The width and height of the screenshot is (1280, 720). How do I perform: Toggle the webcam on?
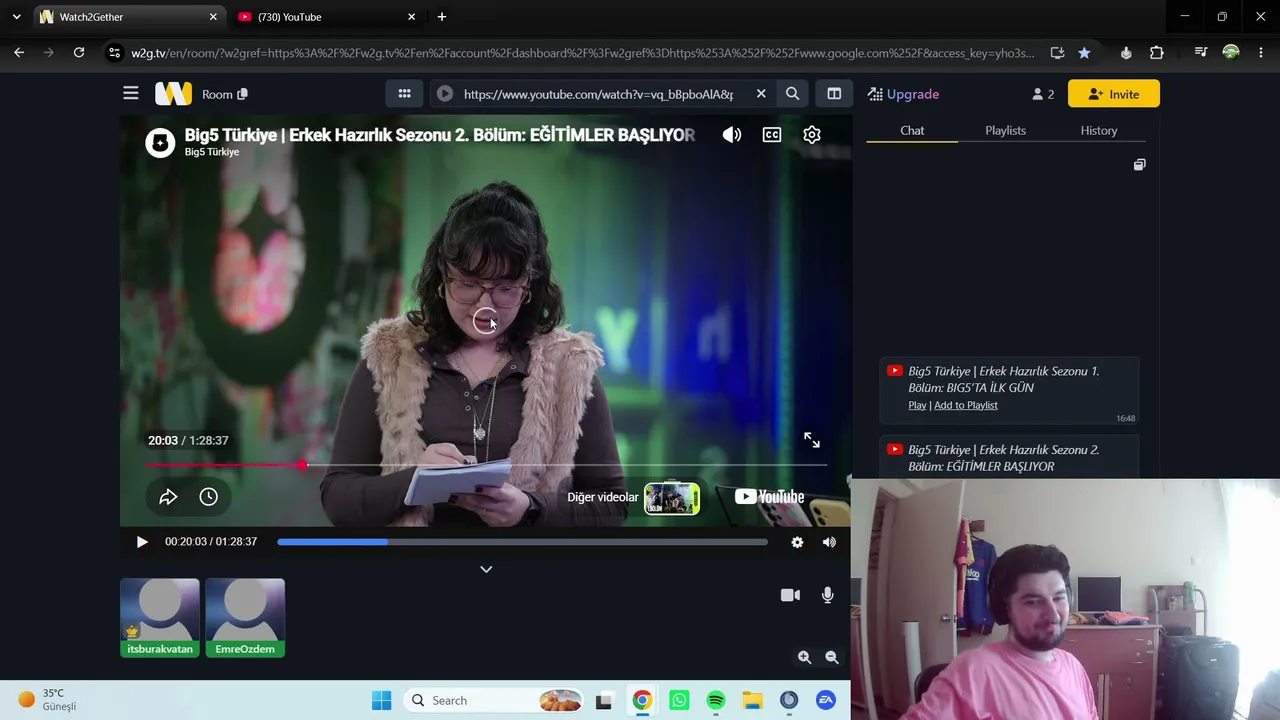click(x=790, y=595)
